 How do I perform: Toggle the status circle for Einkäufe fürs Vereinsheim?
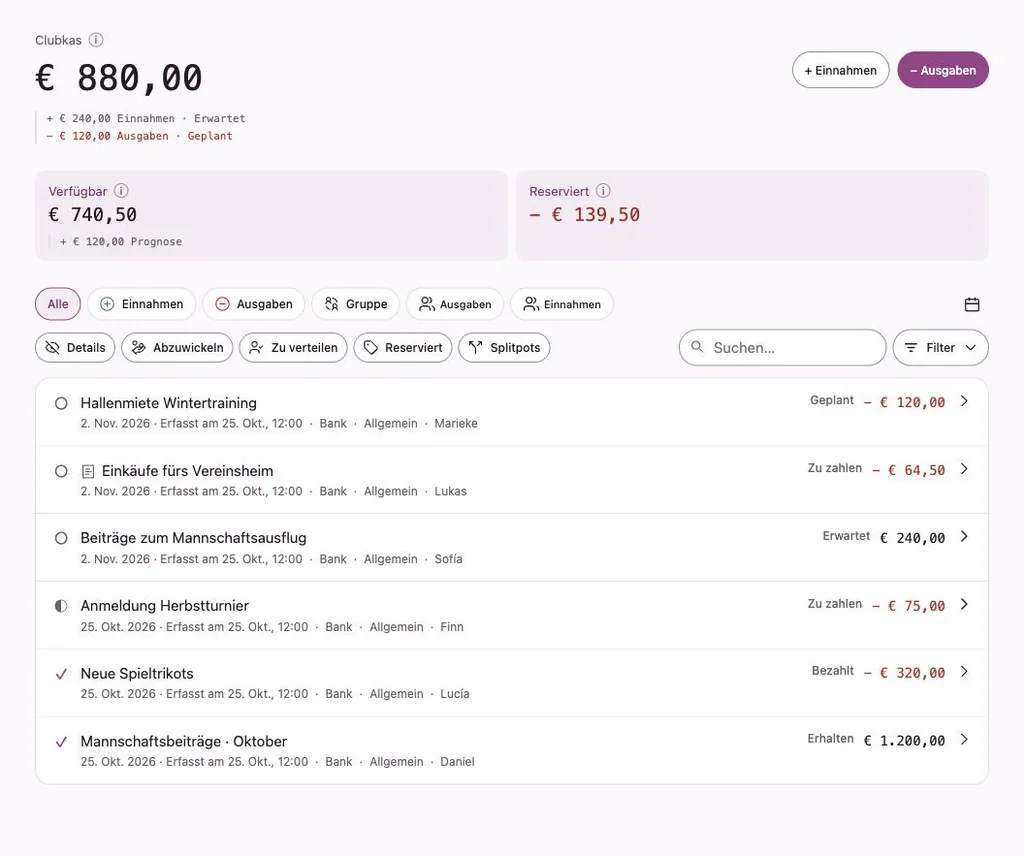(x=61, y=471)
